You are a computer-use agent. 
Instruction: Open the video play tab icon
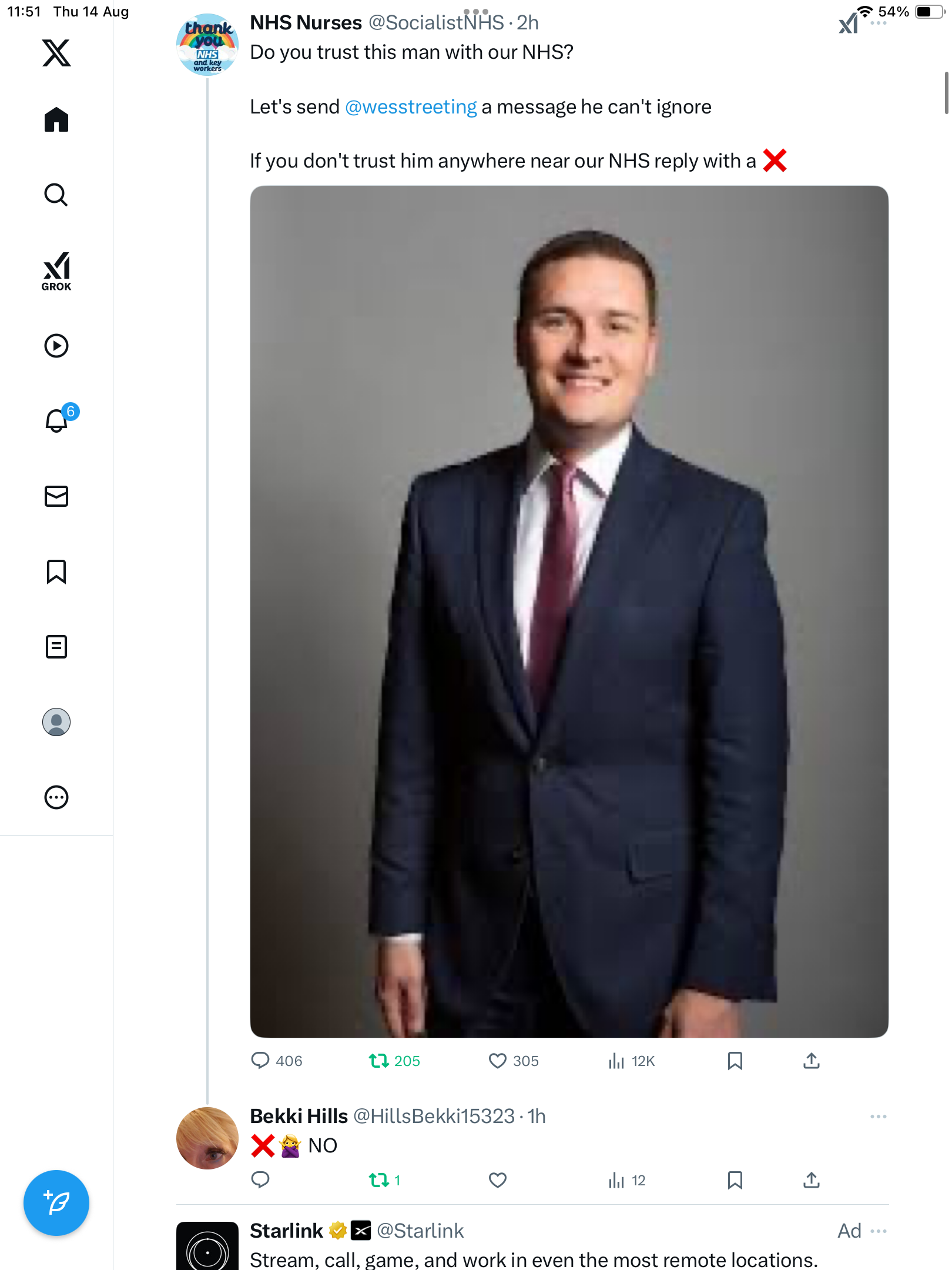[56, 346]
